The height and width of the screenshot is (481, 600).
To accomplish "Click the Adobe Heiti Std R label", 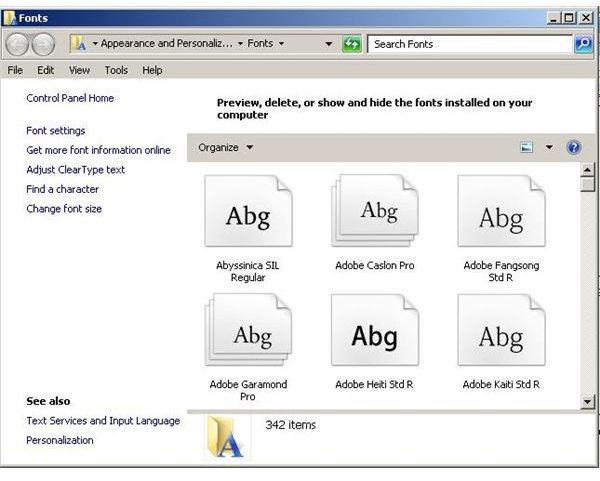I will tap(374, 385).
